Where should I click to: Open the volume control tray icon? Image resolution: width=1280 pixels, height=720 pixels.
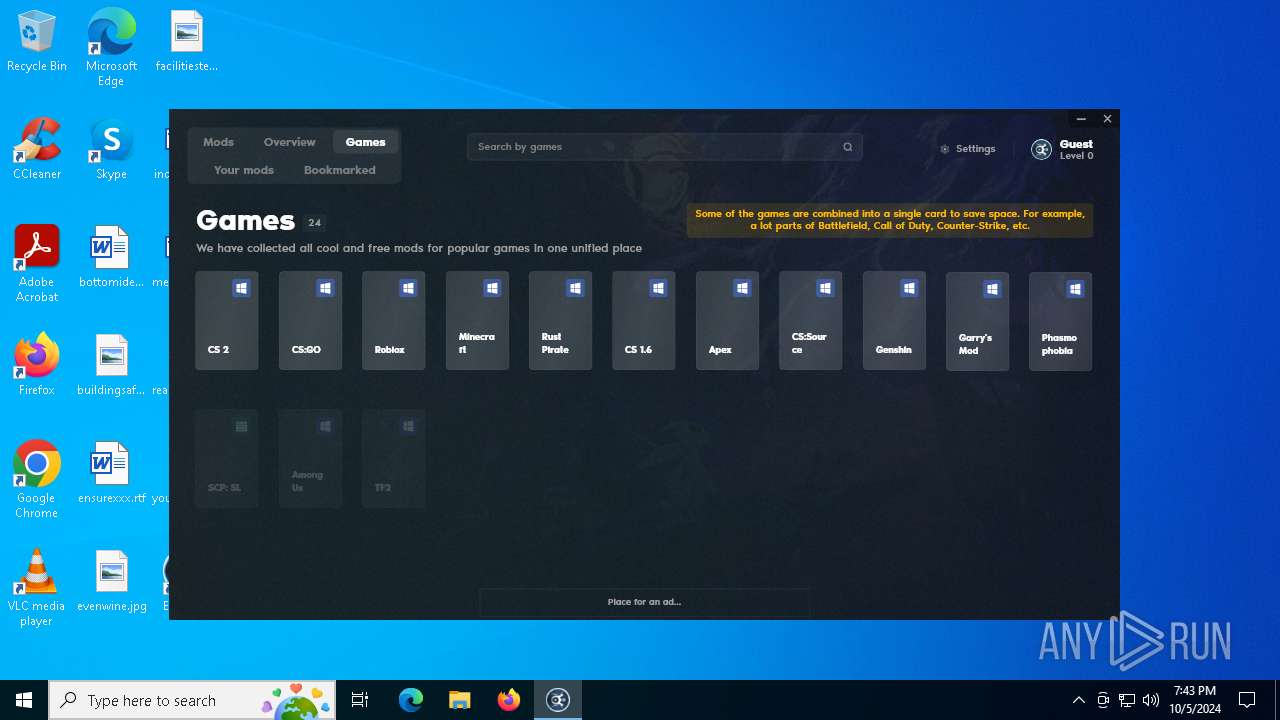tap(1151, 700)
